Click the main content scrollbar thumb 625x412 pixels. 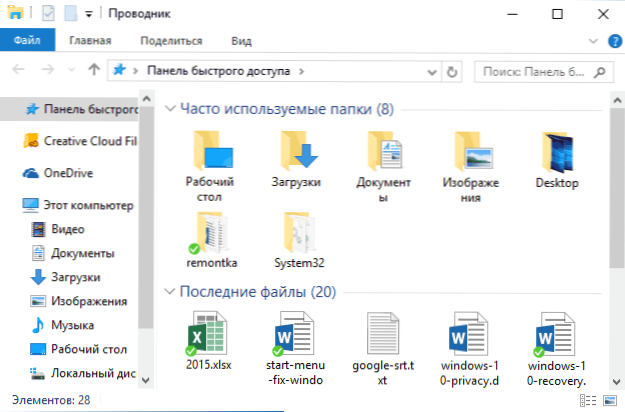tap(617, 188)
